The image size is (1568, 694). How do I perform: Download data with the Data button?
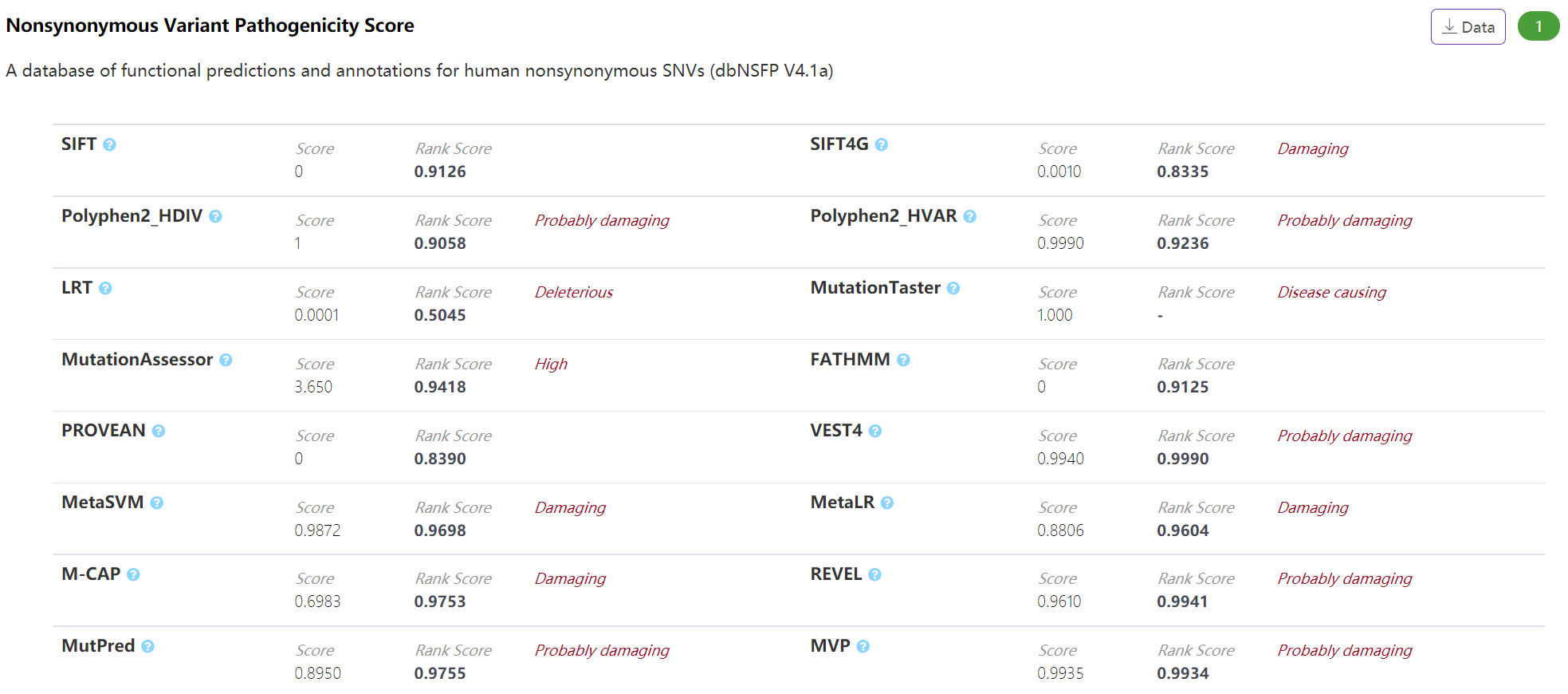tap(1468, 27)
